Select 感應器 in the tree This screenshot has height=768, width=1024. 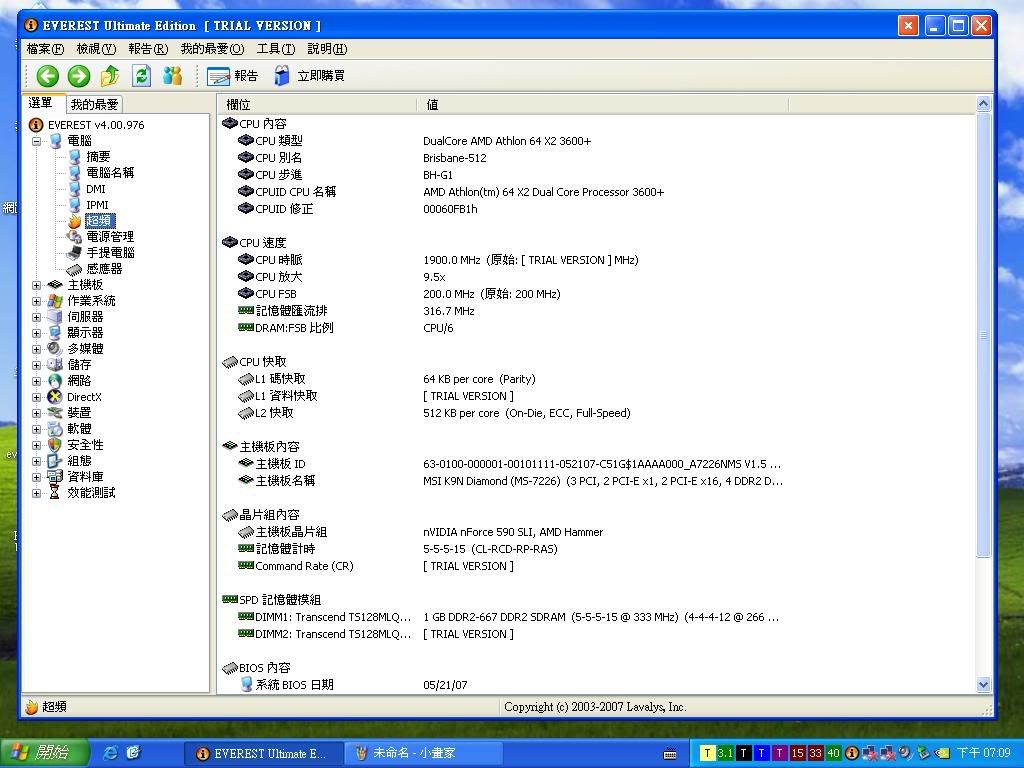pos(104,269)
